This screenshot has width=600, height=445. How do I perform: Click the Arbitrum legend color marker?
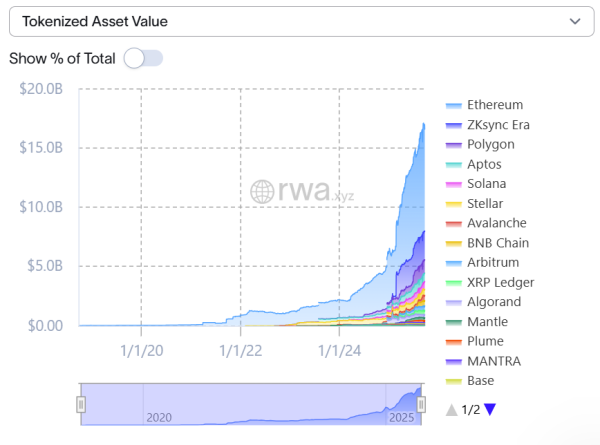pyautogui.click(x=453, y=263)
